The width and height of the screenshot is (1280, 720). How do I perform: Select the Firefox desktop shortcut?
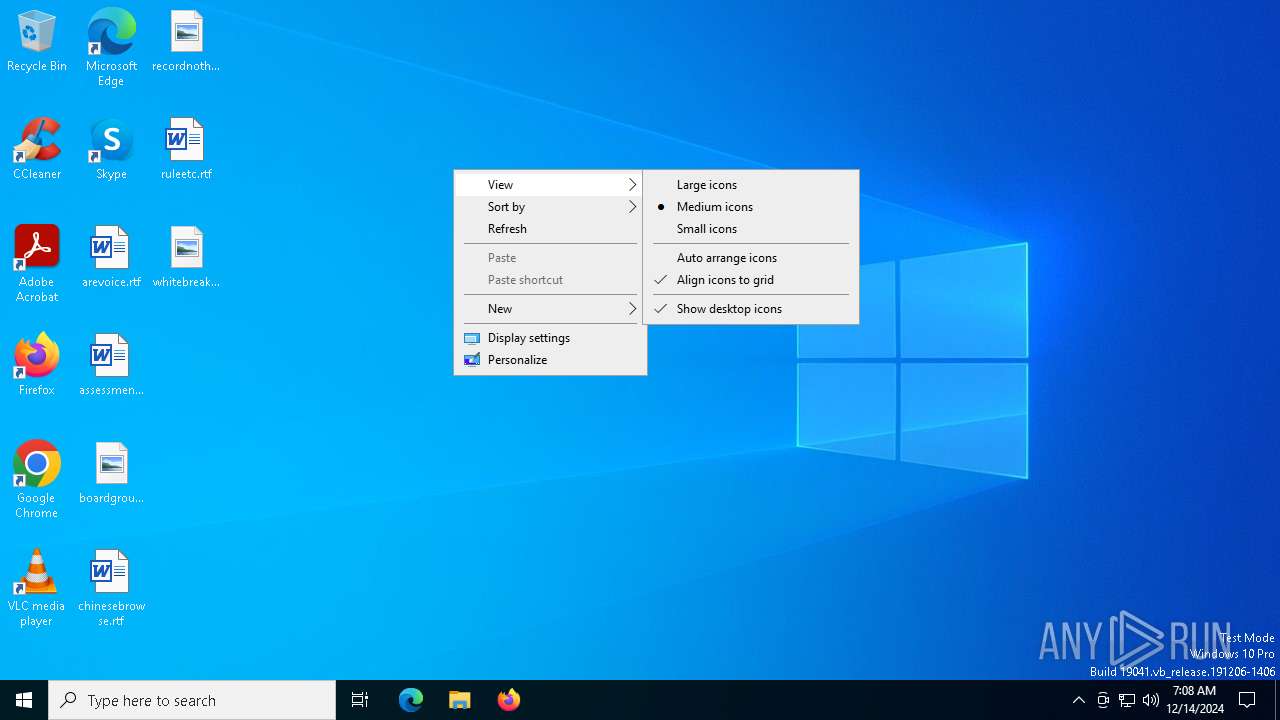click(x=37, y=366)
